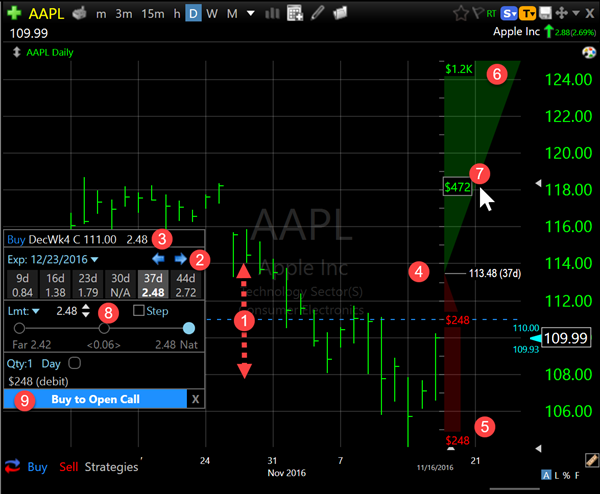Screen dimensions: 600x494
Task: Enable the Step checkbox
Action: coord(139,310)
